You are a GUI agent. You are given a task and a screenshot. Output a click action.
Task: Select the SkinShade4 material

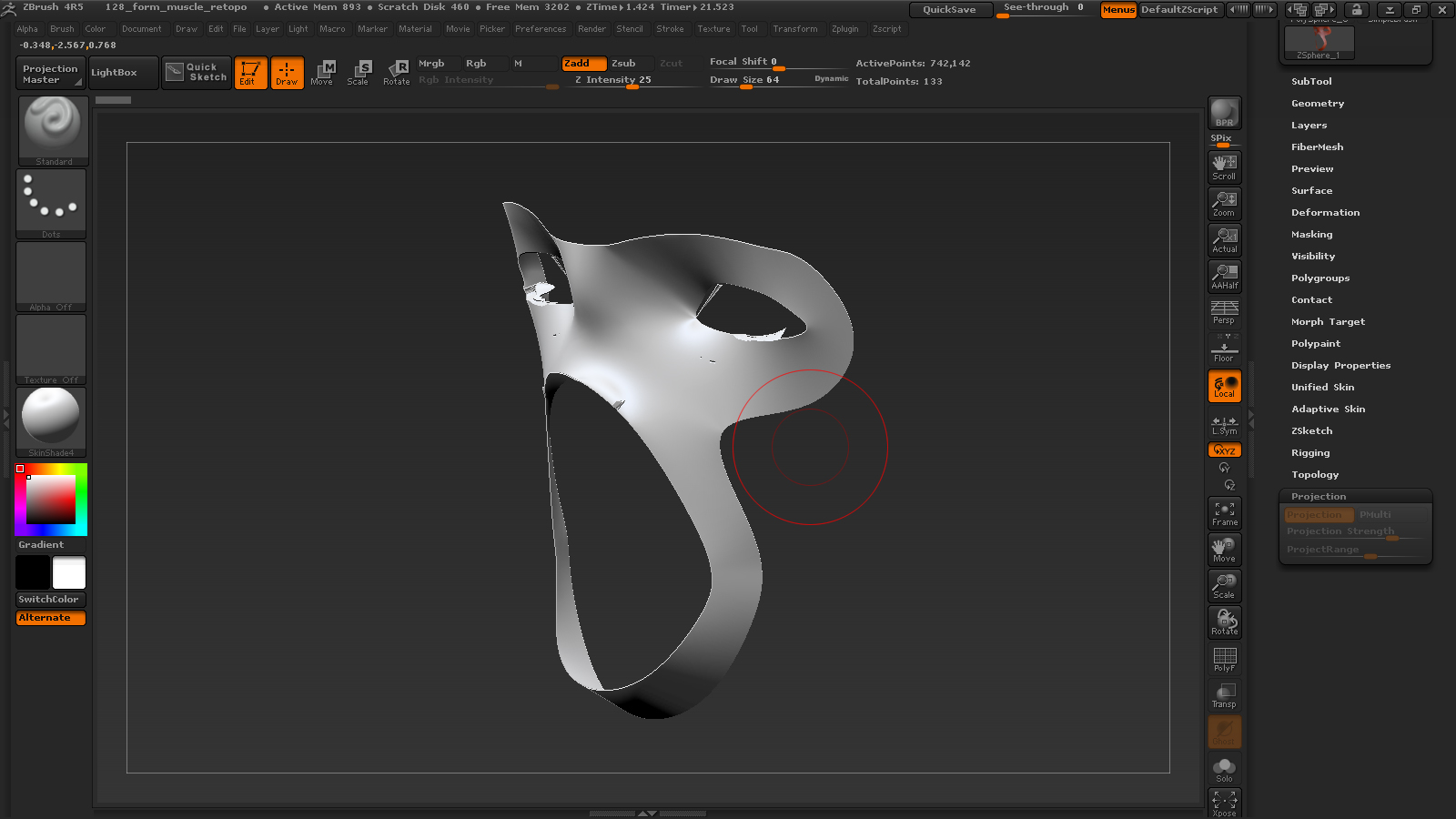pos(51,420)
